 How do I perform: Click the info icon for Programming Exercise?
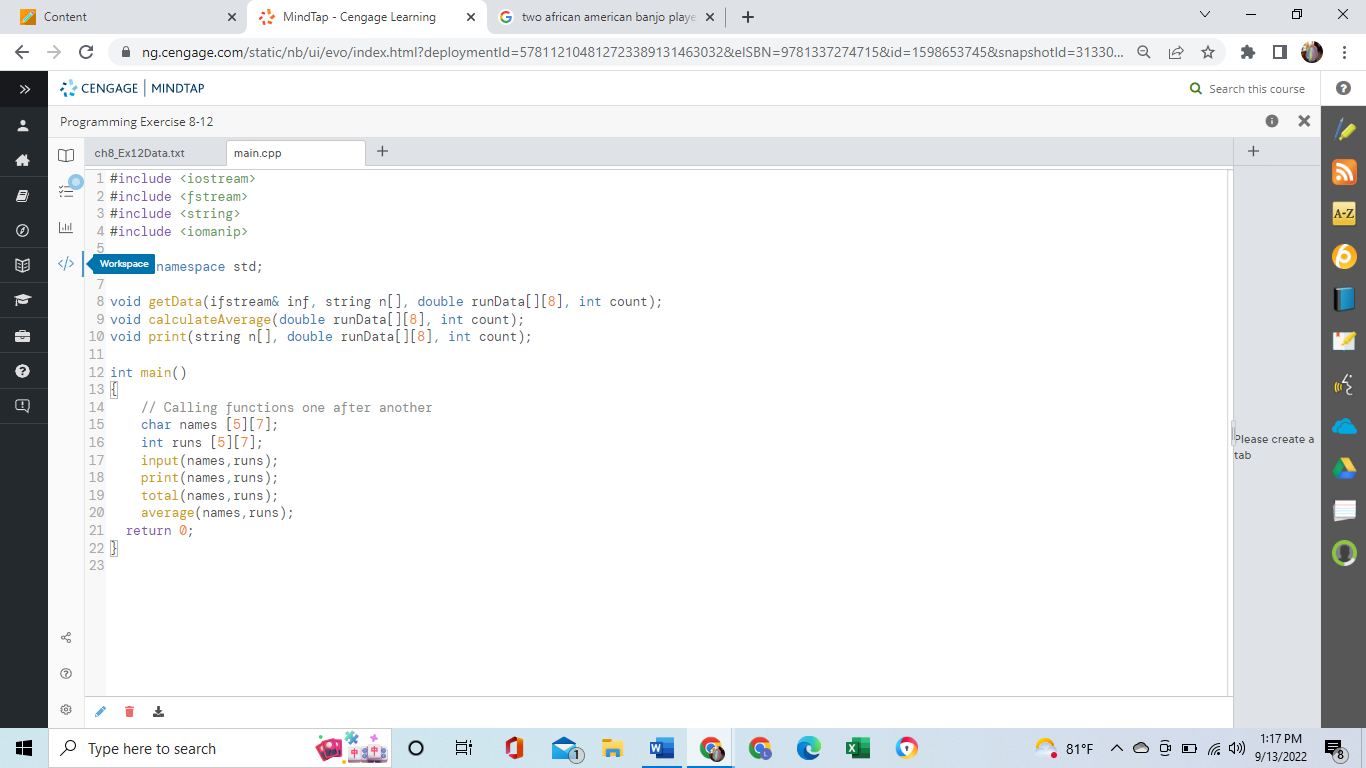1272,121
